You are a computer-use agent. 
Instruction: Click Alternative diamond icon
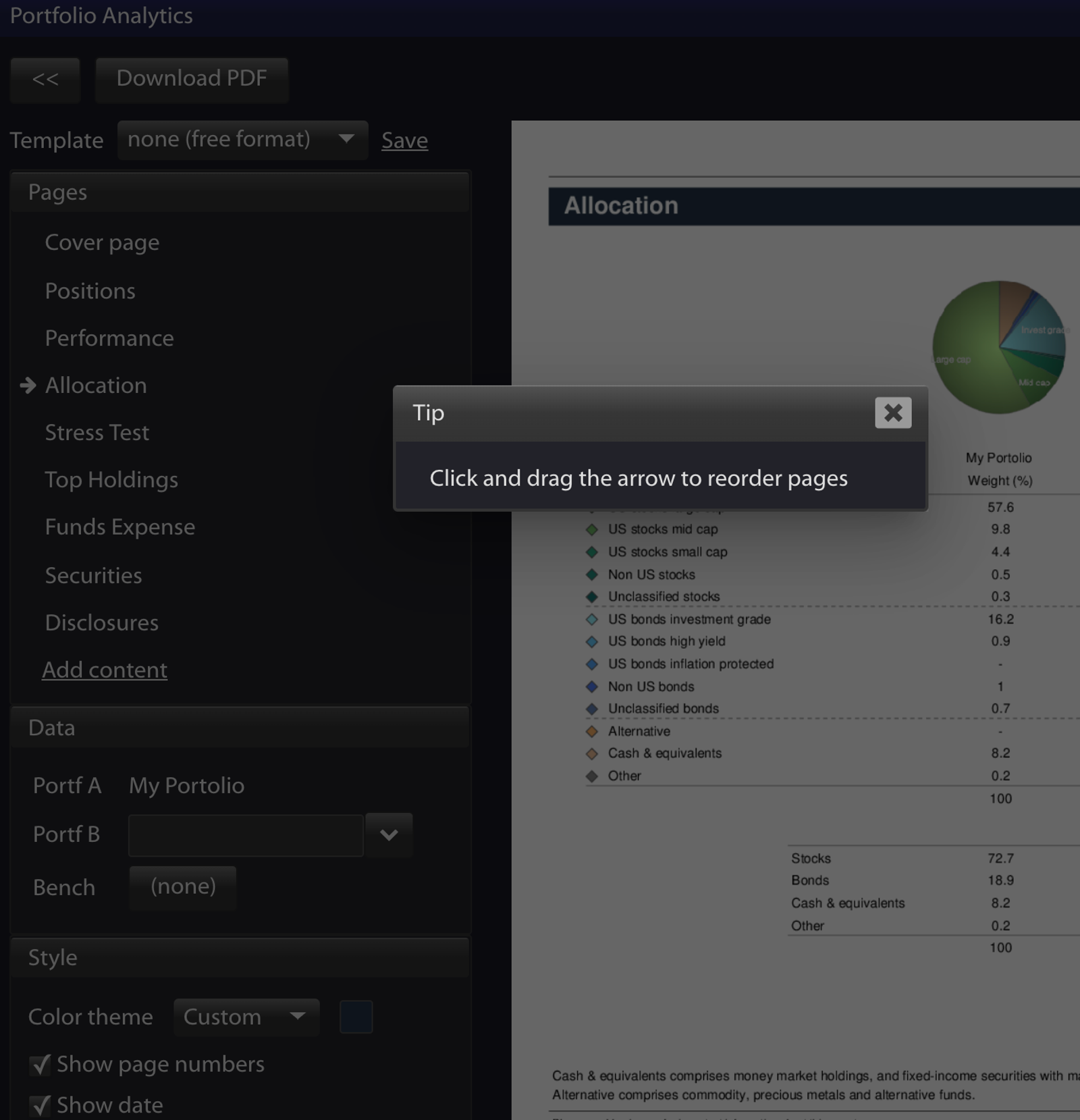click(592, 731)
